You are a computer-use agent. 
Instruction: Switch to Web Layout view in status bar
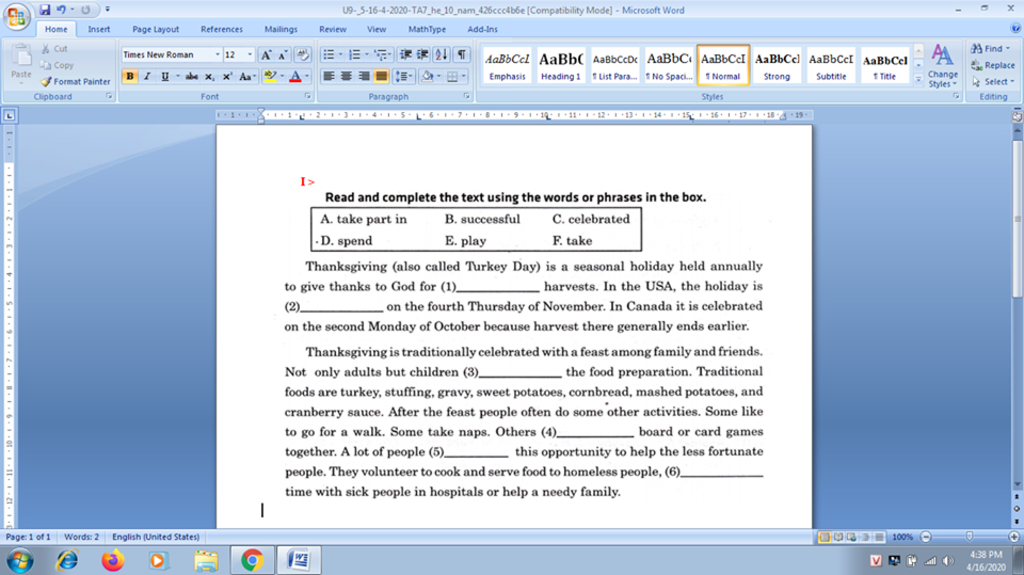(852, 537)
